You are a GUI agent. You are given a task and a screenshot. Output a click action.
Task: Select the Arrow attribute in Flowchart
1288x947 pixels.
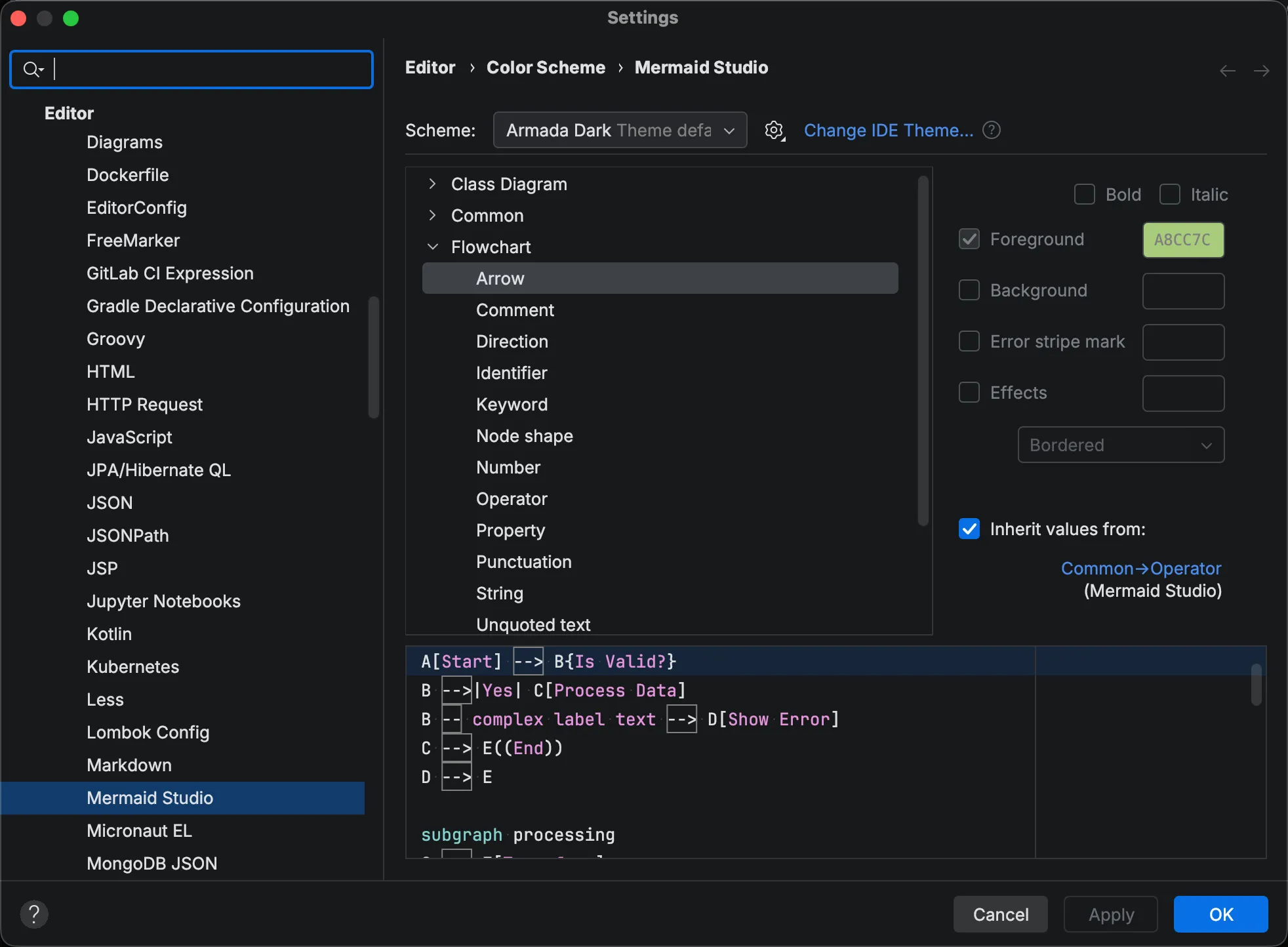tap(660, 278)
